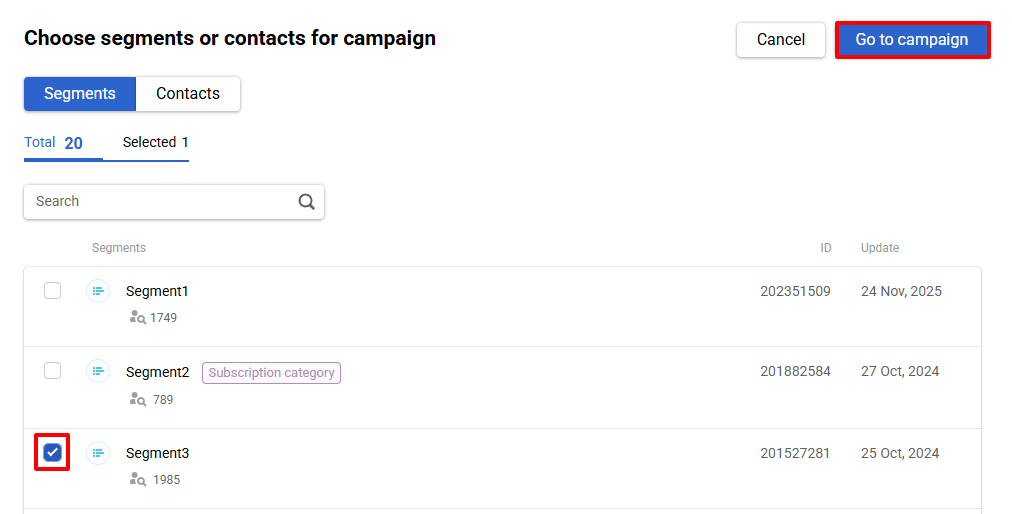
Task: Click the contacts count icon under Segment1
Action: 138,317
